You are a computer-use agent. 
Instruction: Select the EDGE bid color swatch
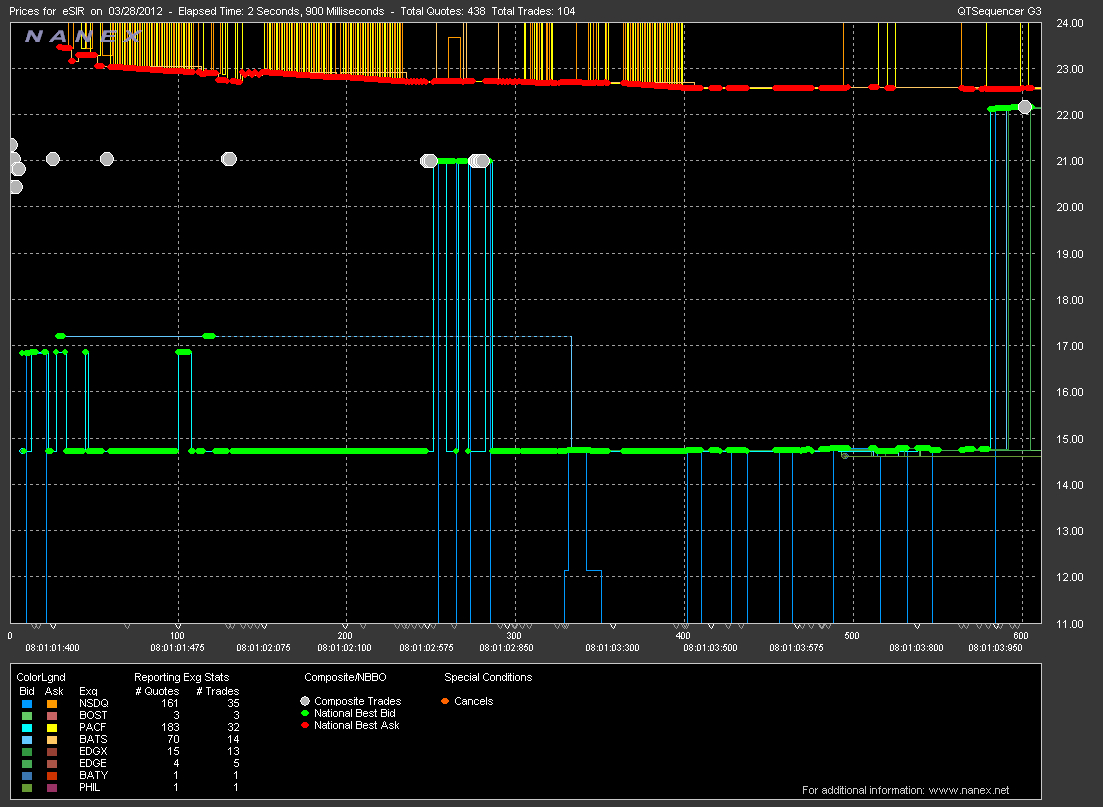click(x=27, y=763)
